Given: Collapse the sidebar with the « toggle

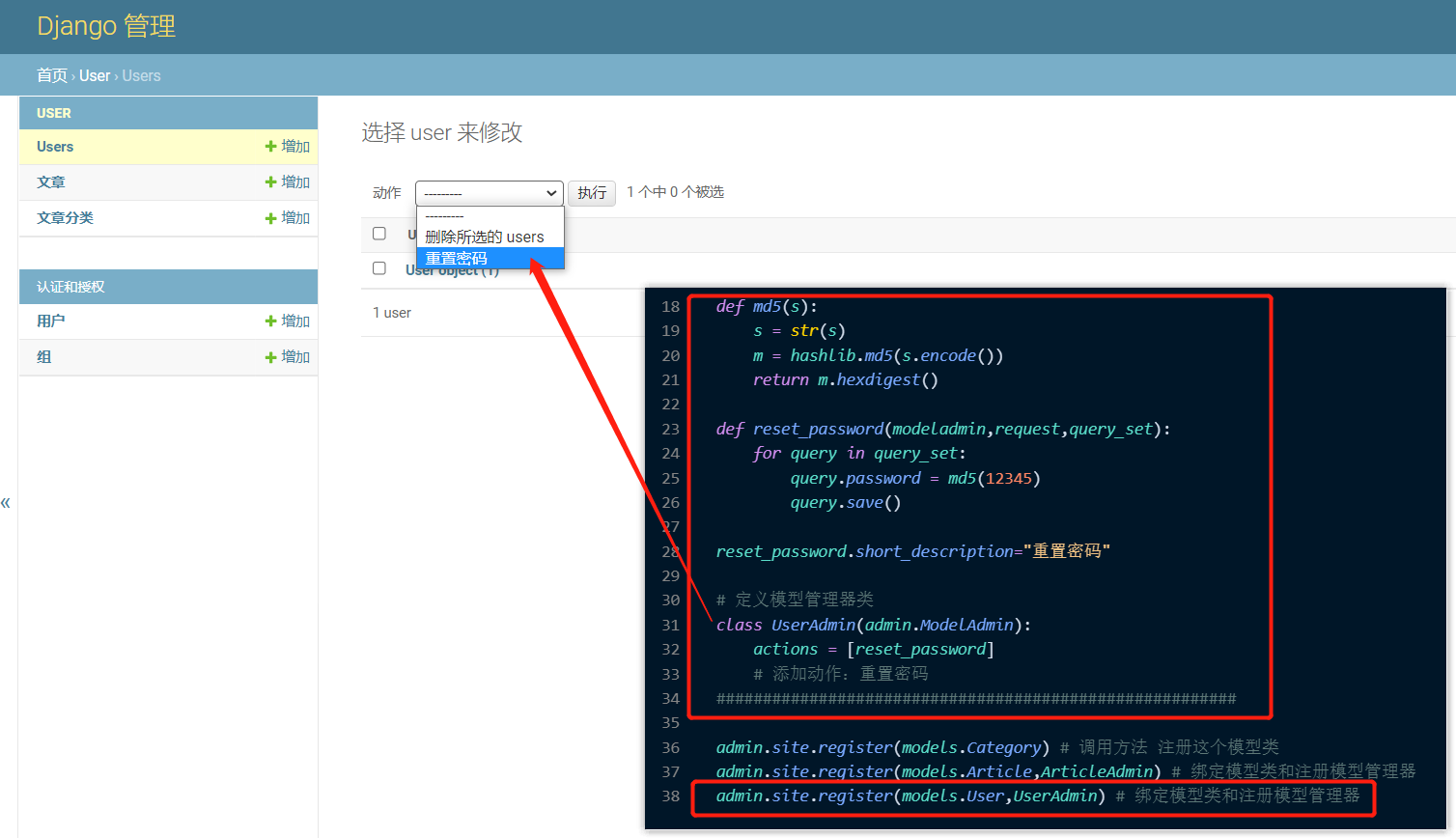Looking at the screenshot, I should click(6, 503).
